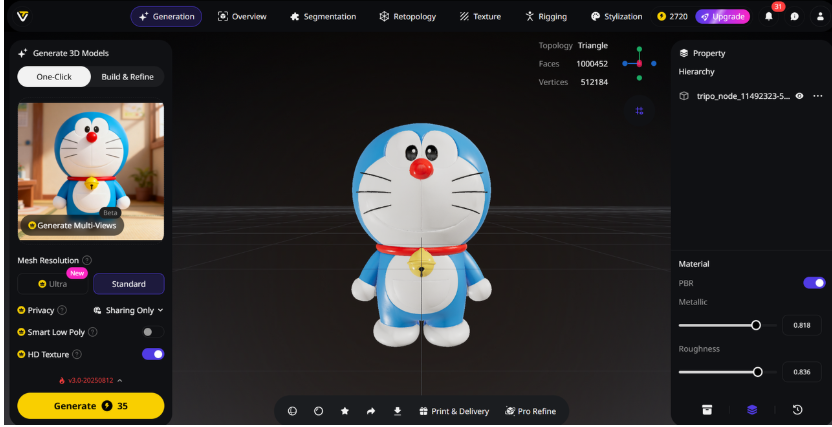Toggle the PBR material switch
Viewport: 832px width, 427px height.
(814, 283)
